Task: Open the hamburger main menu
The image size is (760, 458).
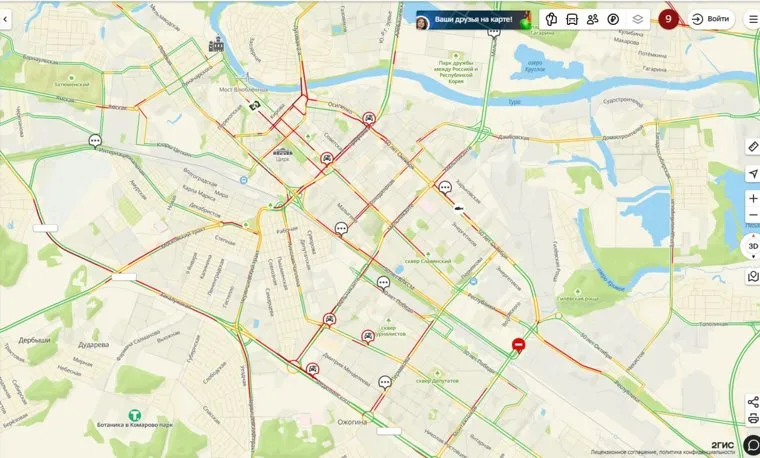Action: tap(753, 19)
